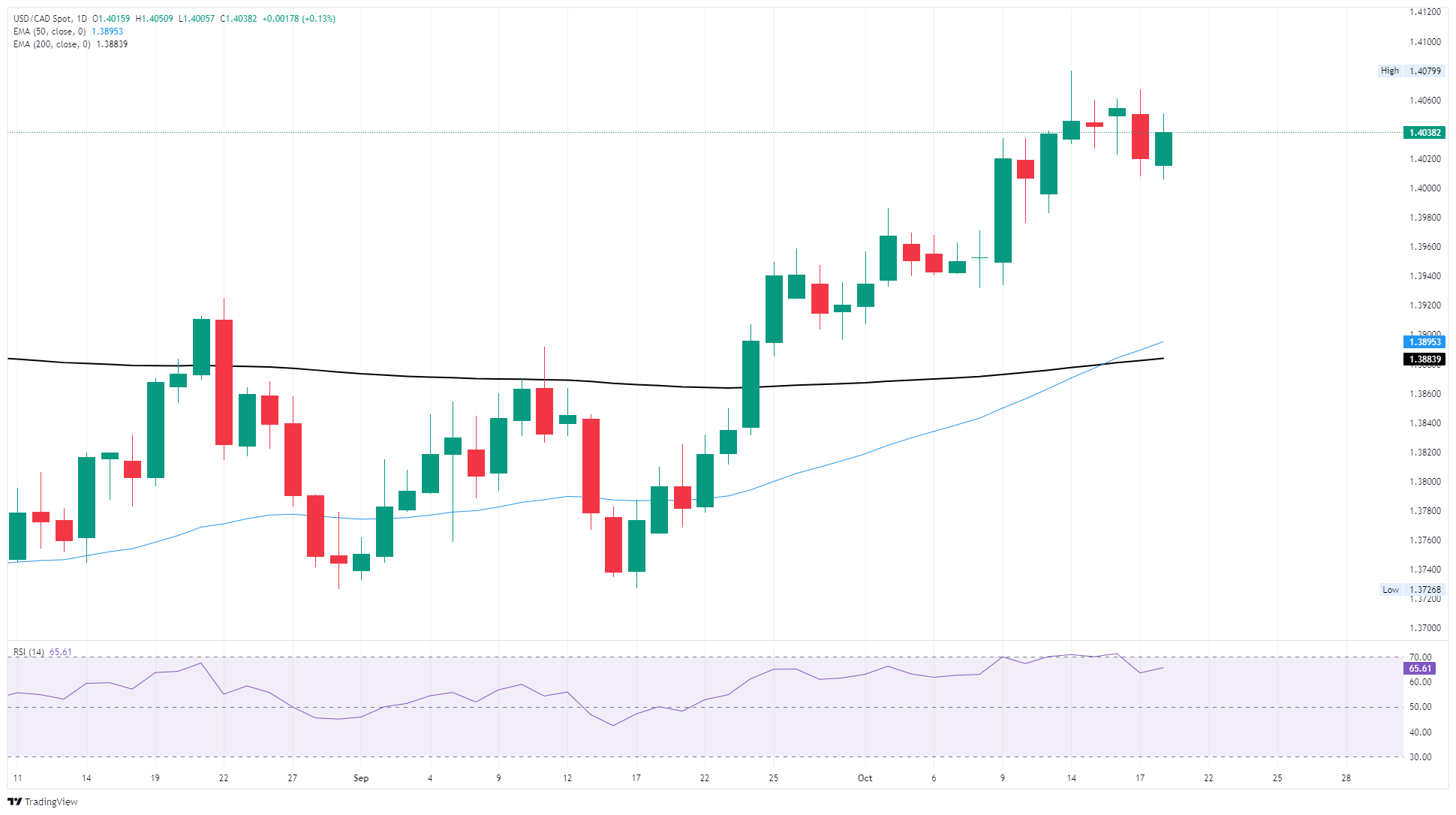This screenshot has height=815, width=1456.
Task: Click the blue EMA 50 value tag
Action: click(x=1424, y=342)
